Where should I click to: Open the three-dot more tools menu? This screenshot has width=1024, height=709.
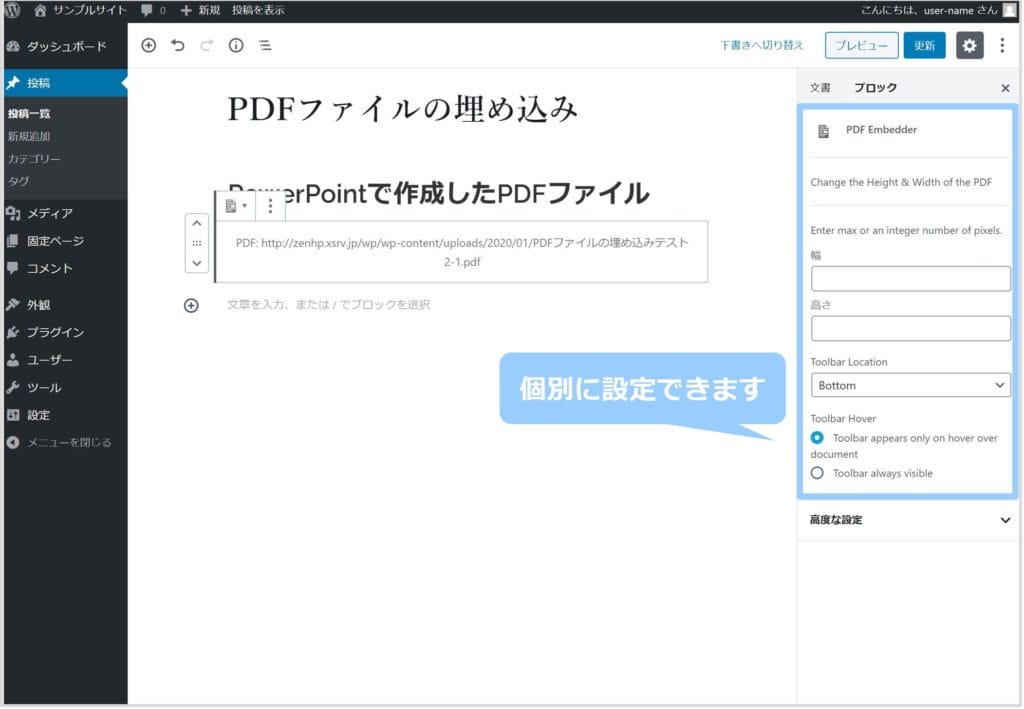1002,45
